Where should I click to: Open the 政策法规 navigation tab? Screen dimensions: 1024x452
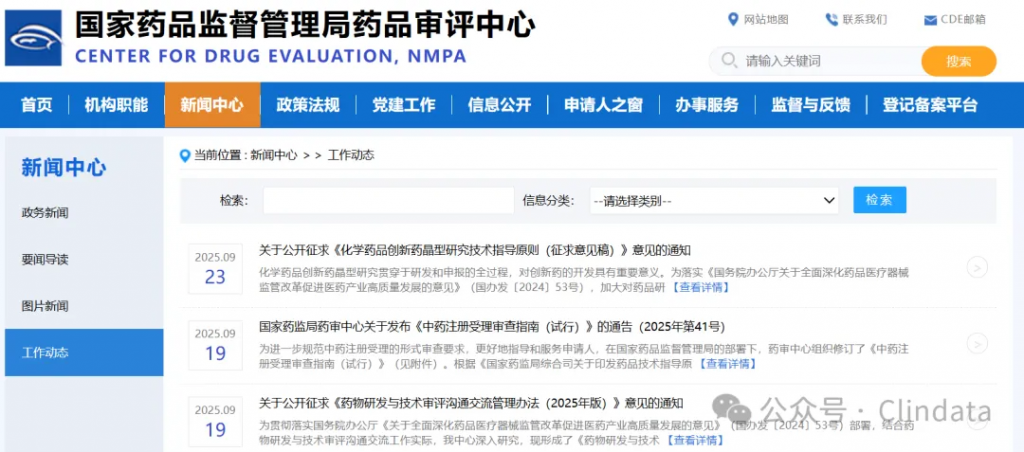tap(308, 105)
